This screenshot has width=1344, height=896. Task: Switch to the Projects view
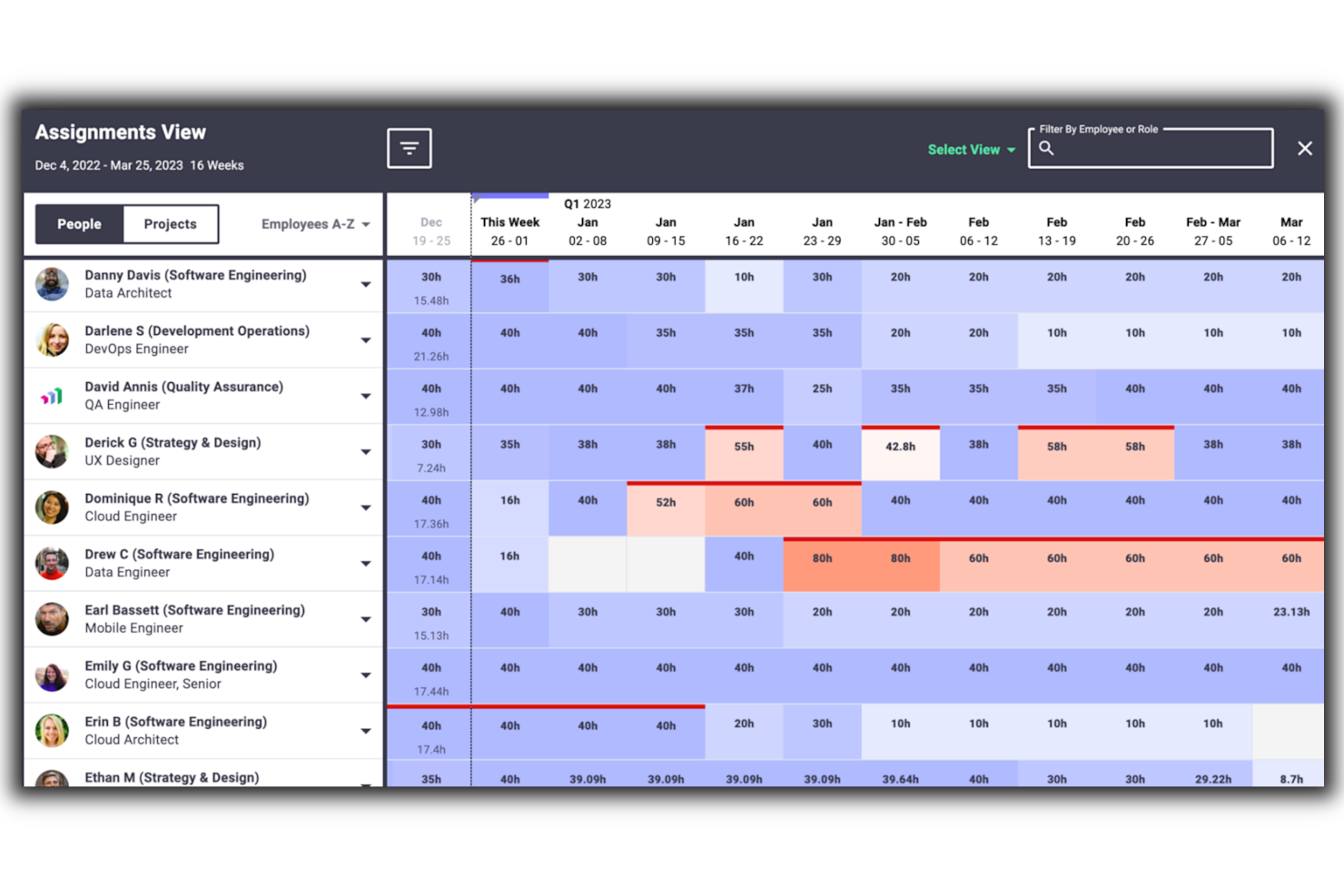click(x=171, y=223)
